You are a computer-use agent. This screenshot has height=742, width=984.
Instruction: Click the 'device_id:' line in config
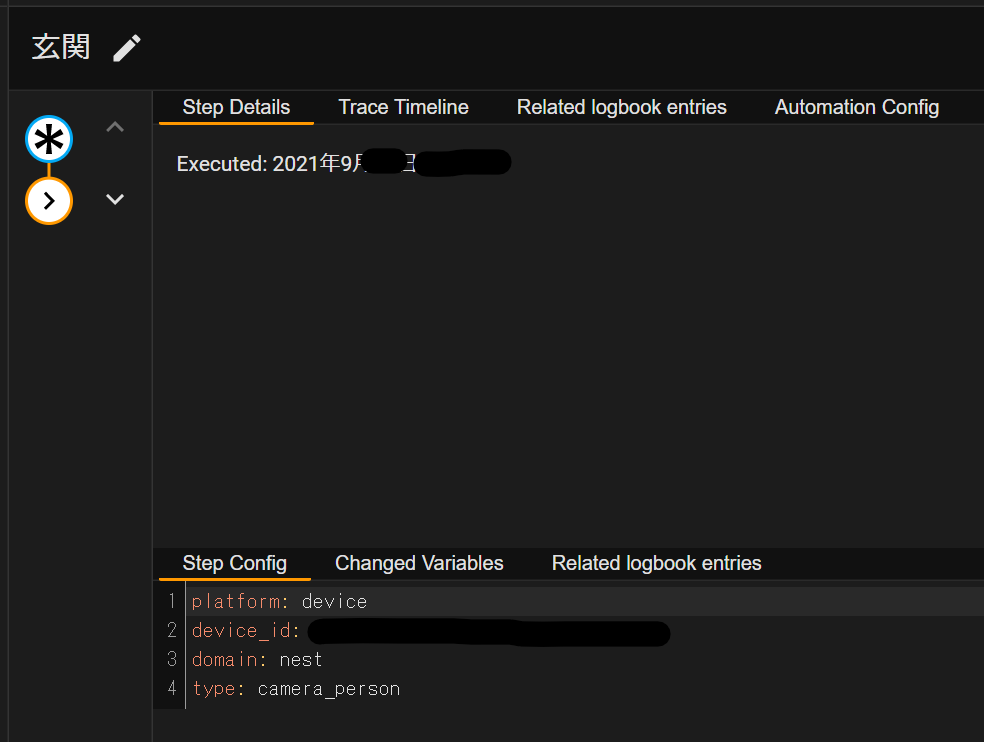click(x=584, y=630)
